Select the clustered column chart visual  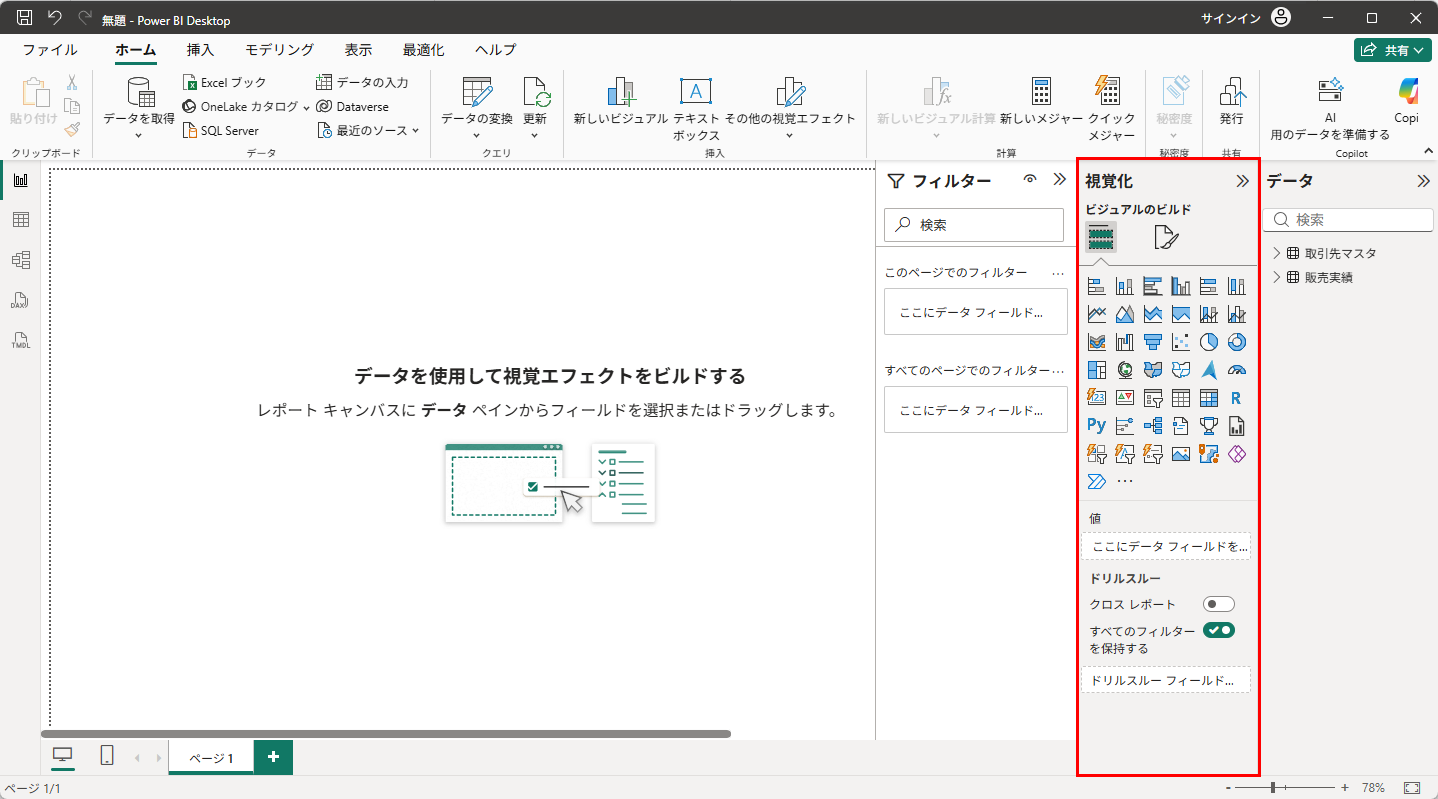click(x=1181, y=286)
